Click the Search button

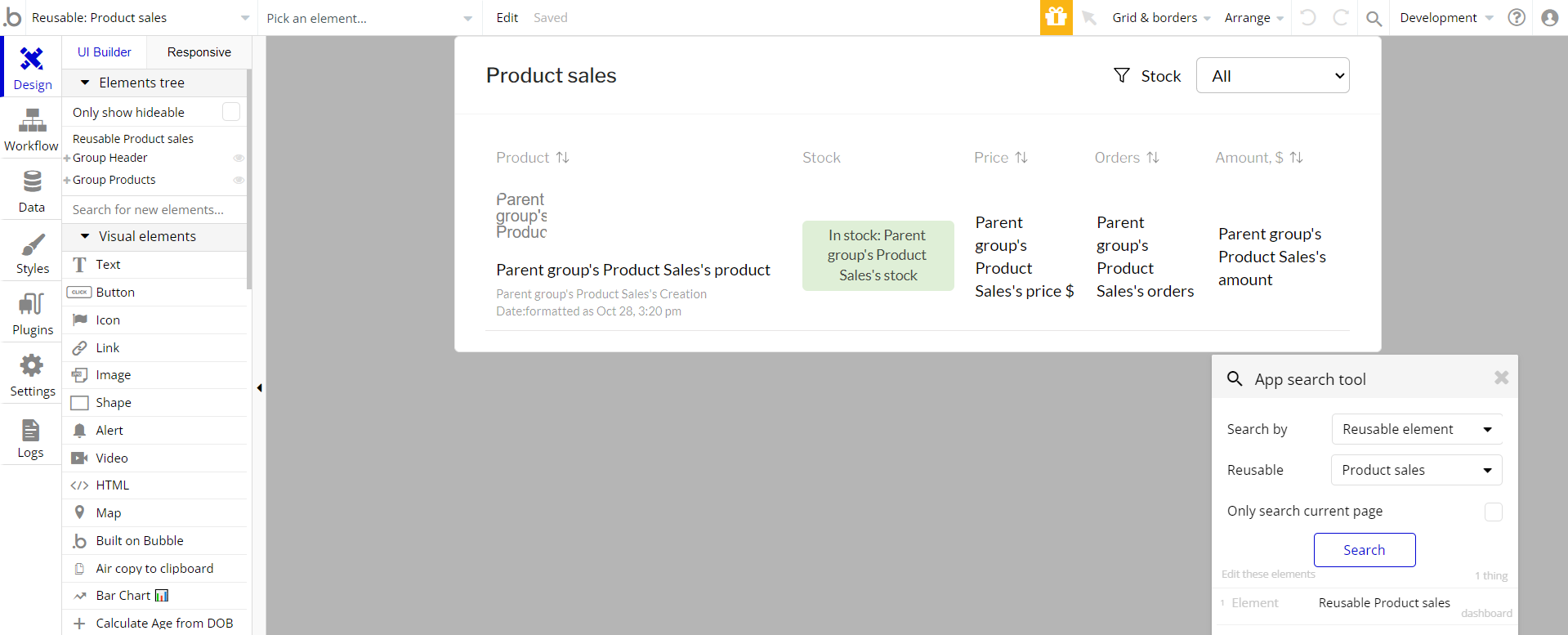pyautogui.click(x=1365, y=550)
